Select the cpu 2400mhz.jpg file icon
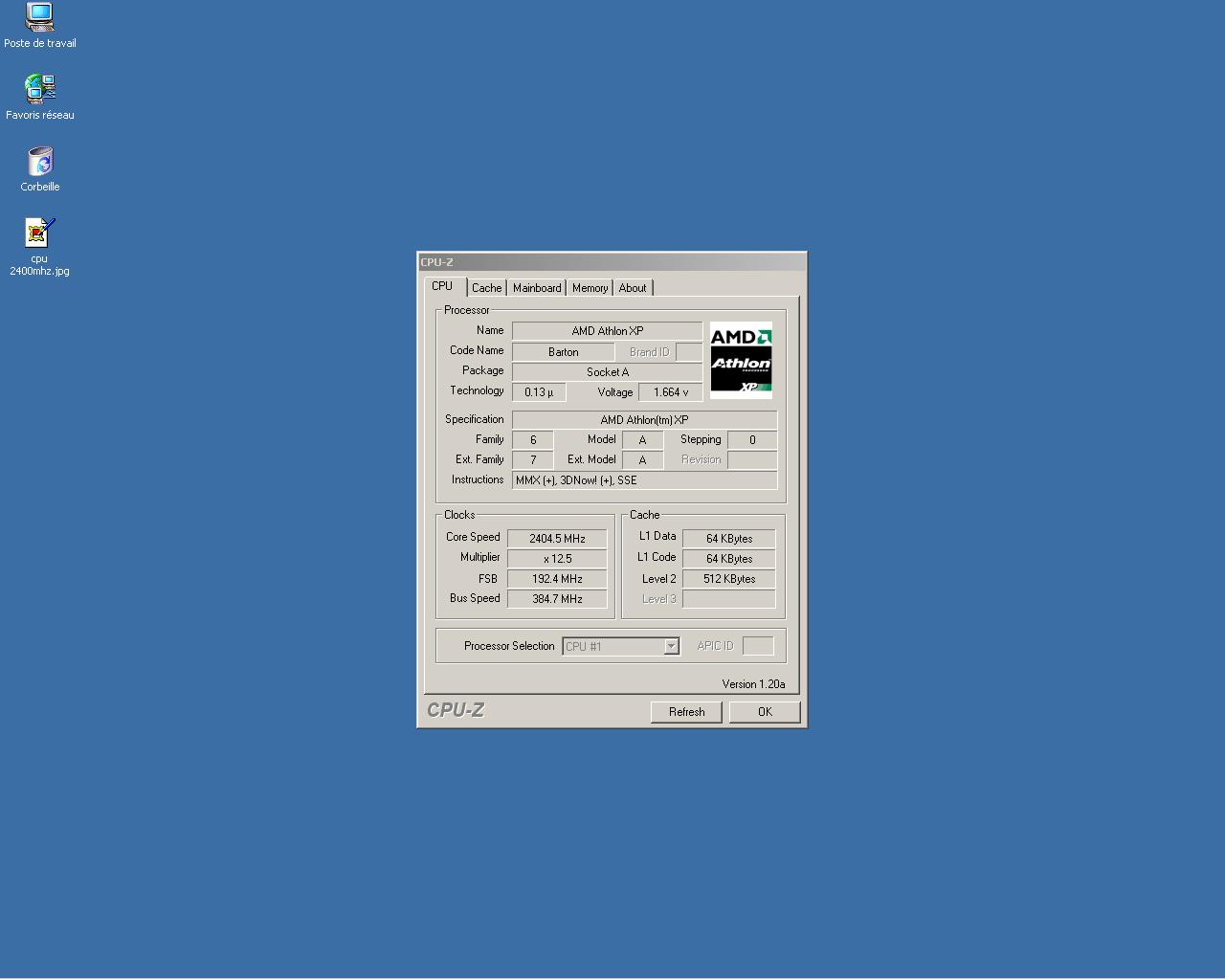1225x980 pixels. [x=40, y=247]
